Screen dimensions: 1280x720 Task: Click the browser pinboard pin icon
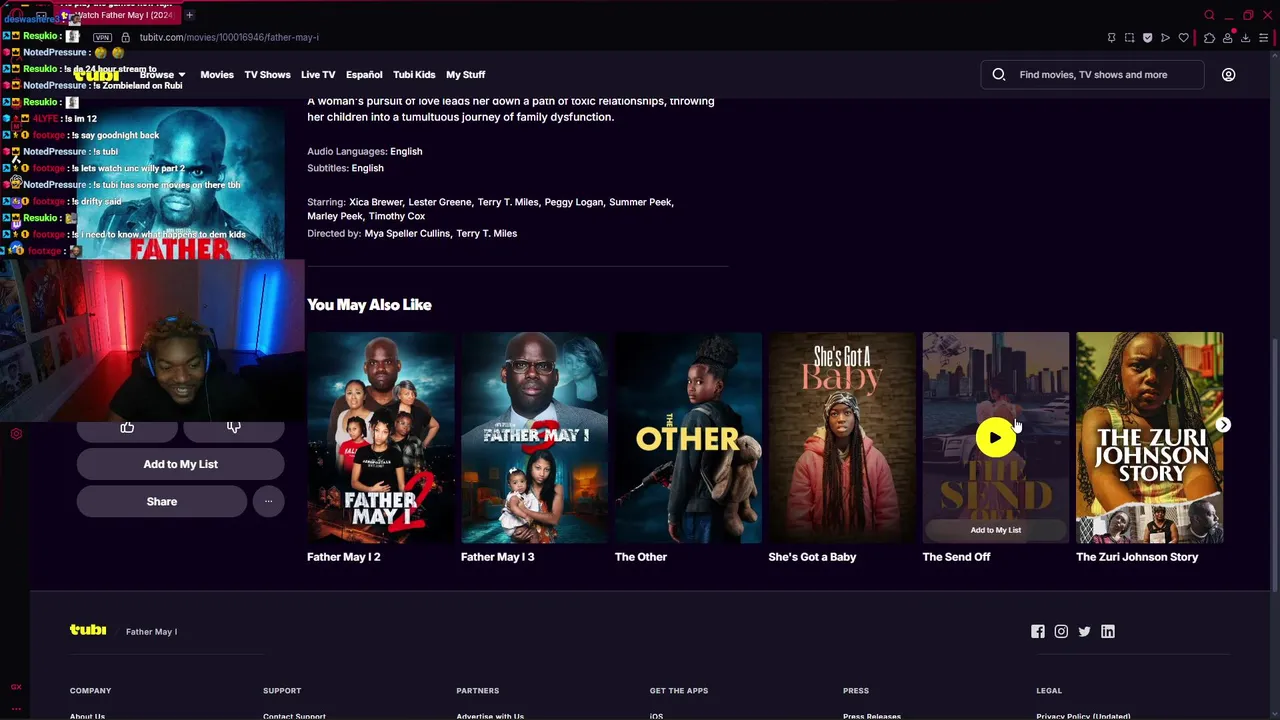click(x=1111, y=38)
